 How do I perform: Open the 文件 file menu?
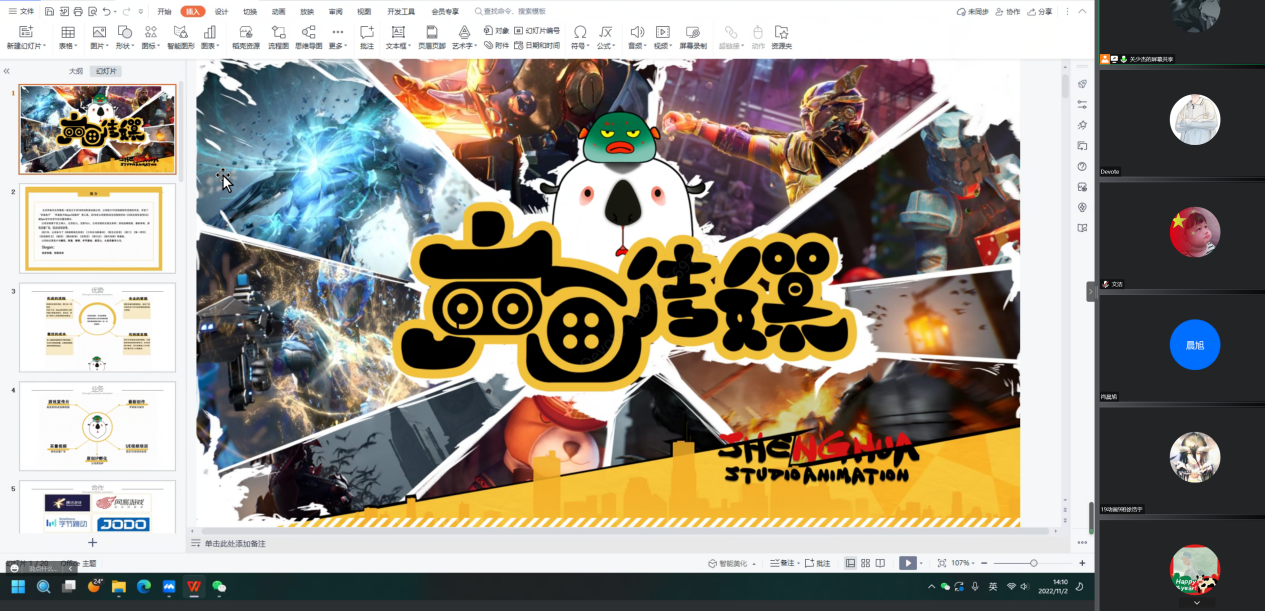coord(20,11)
